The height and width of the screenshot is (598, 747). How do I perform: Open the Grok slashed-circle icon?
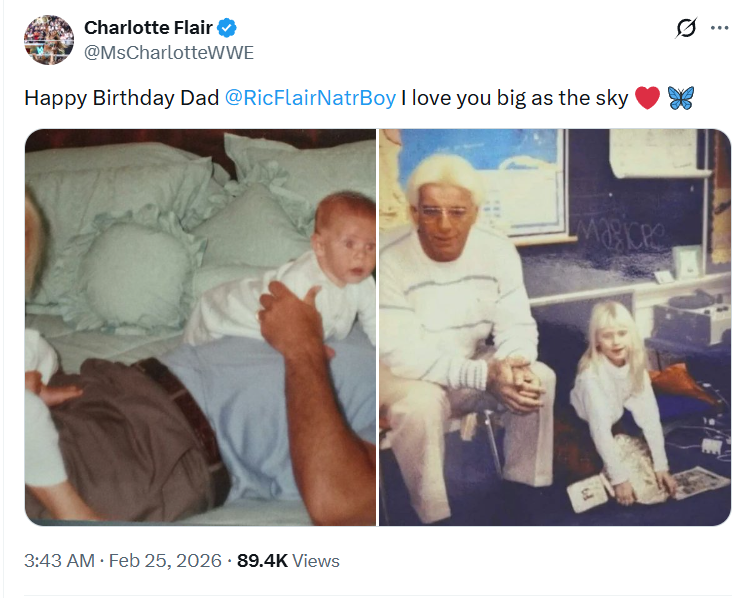coord(686,28)
